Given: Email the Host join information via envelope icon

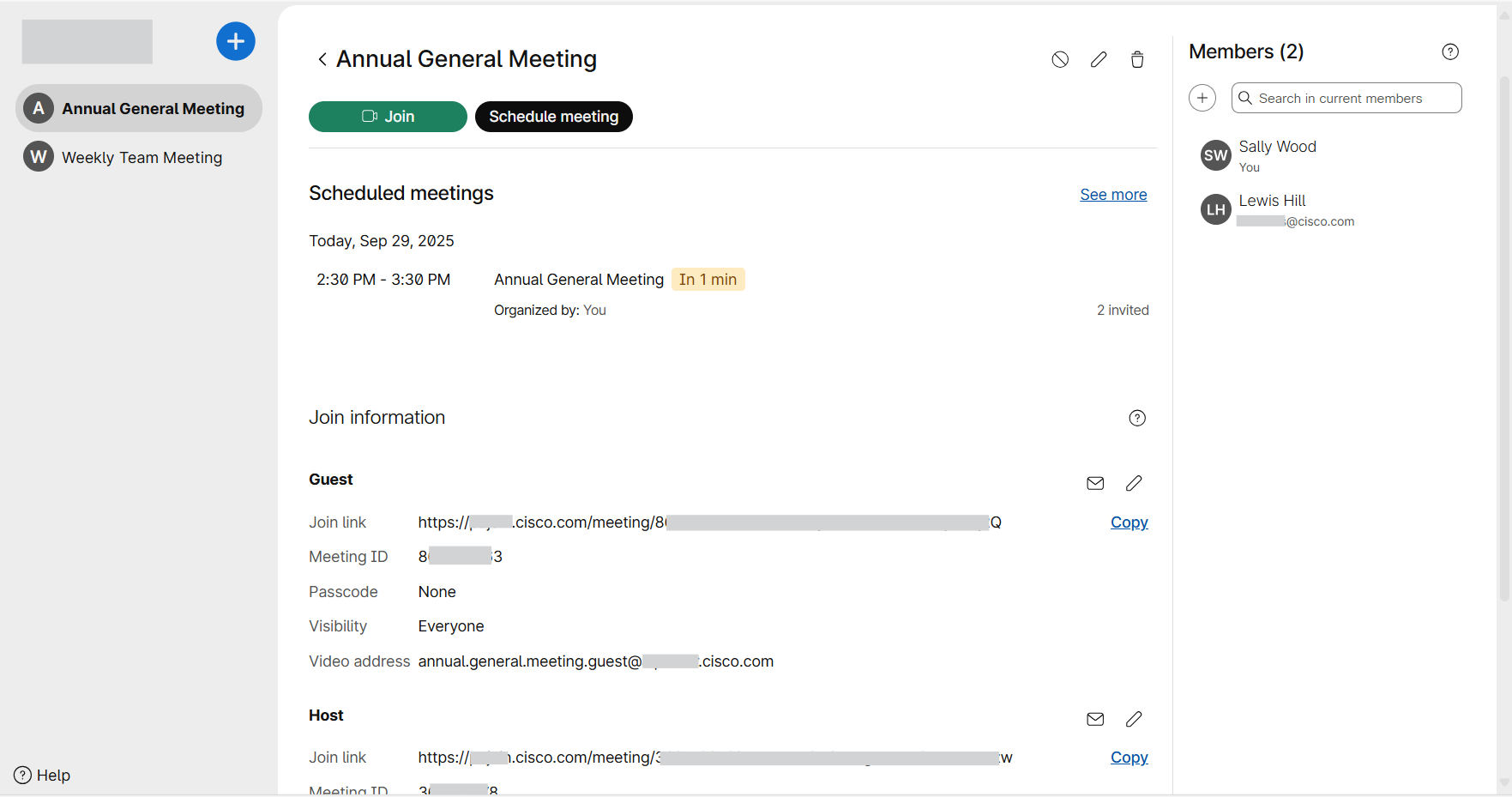Looking at the screenshot, I should coord(1094,719).
